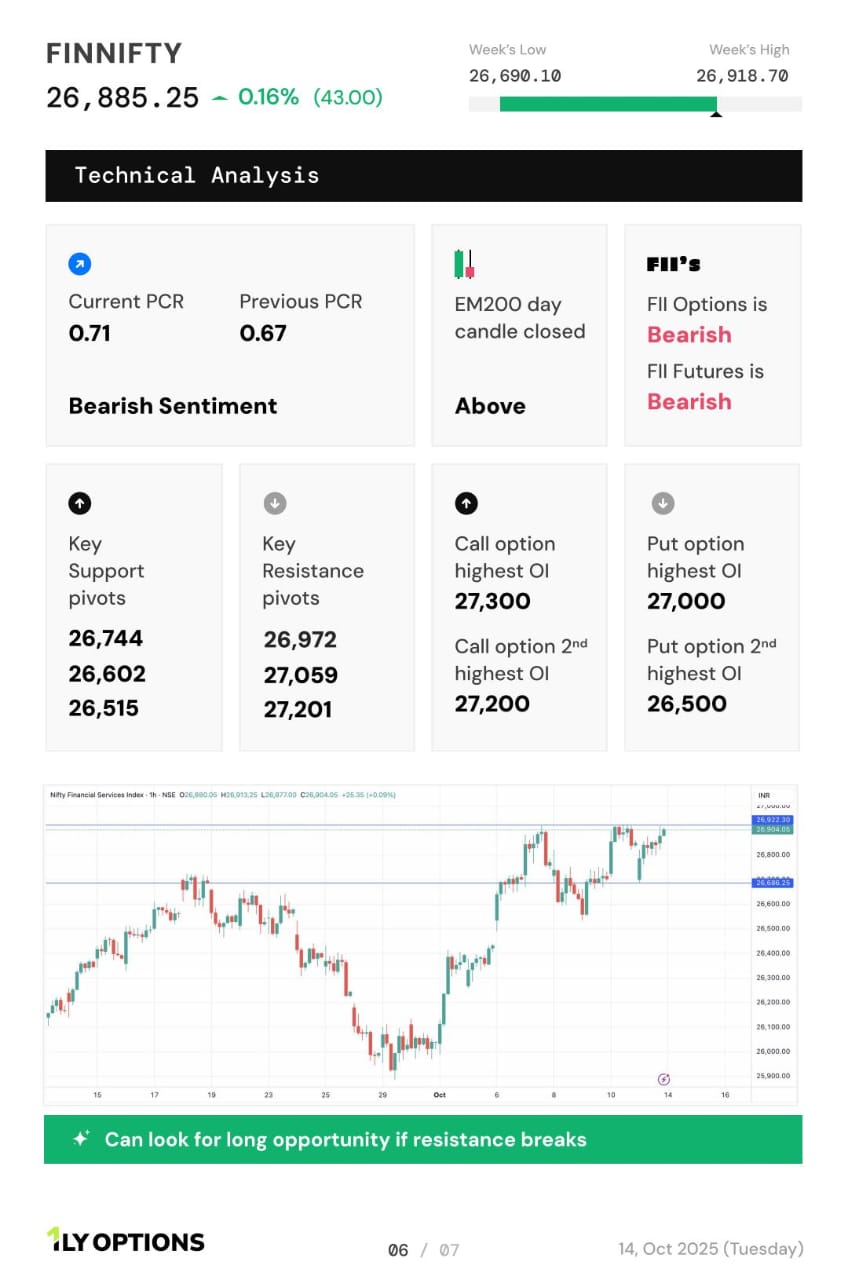This screenshot has height=1280, width=848.
Task: Click the 1LY OPTIONS logo
Action: (x=125, y=1241)
